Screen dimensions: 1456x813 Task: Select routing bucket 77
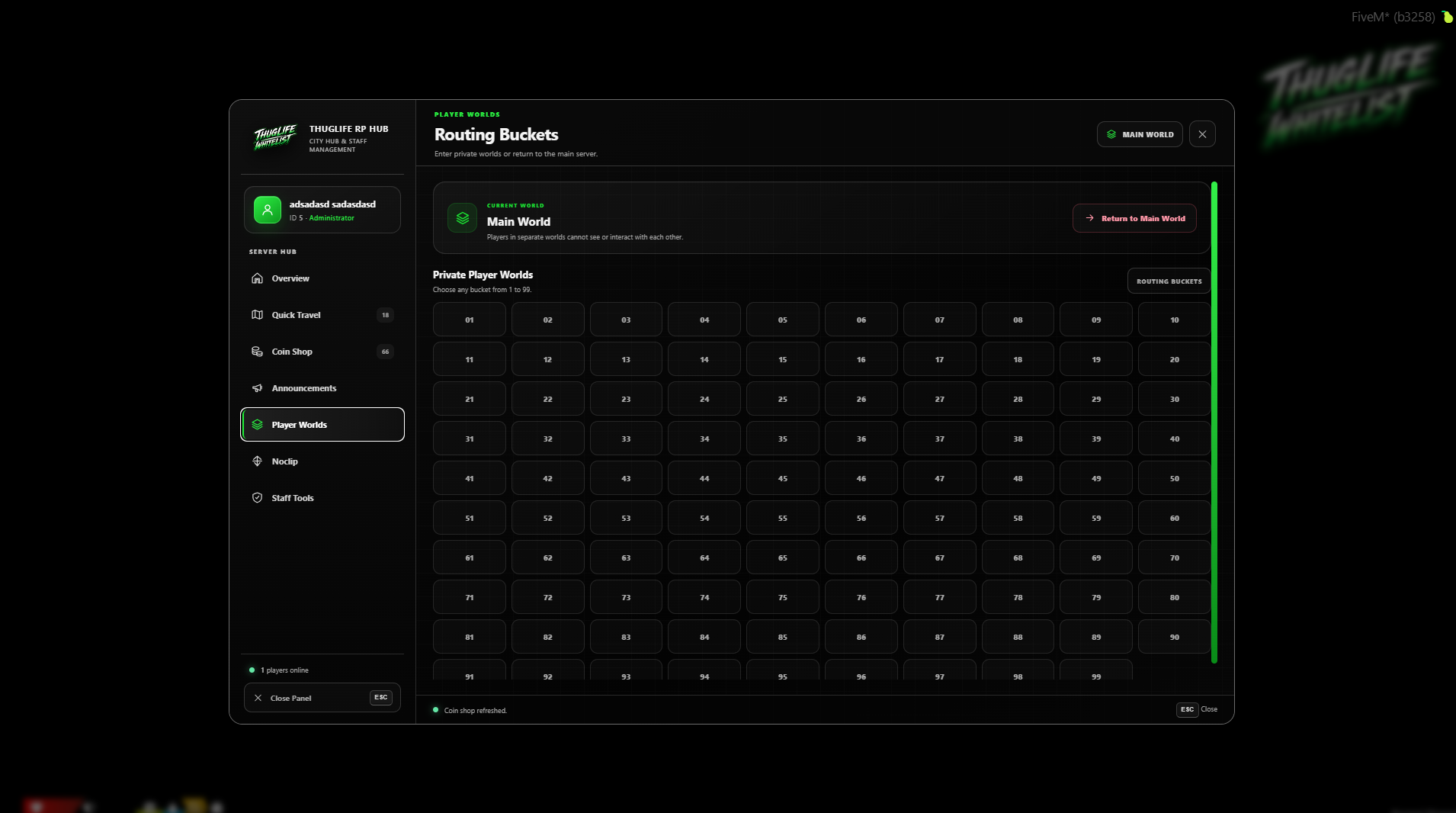tap(940, 597)
